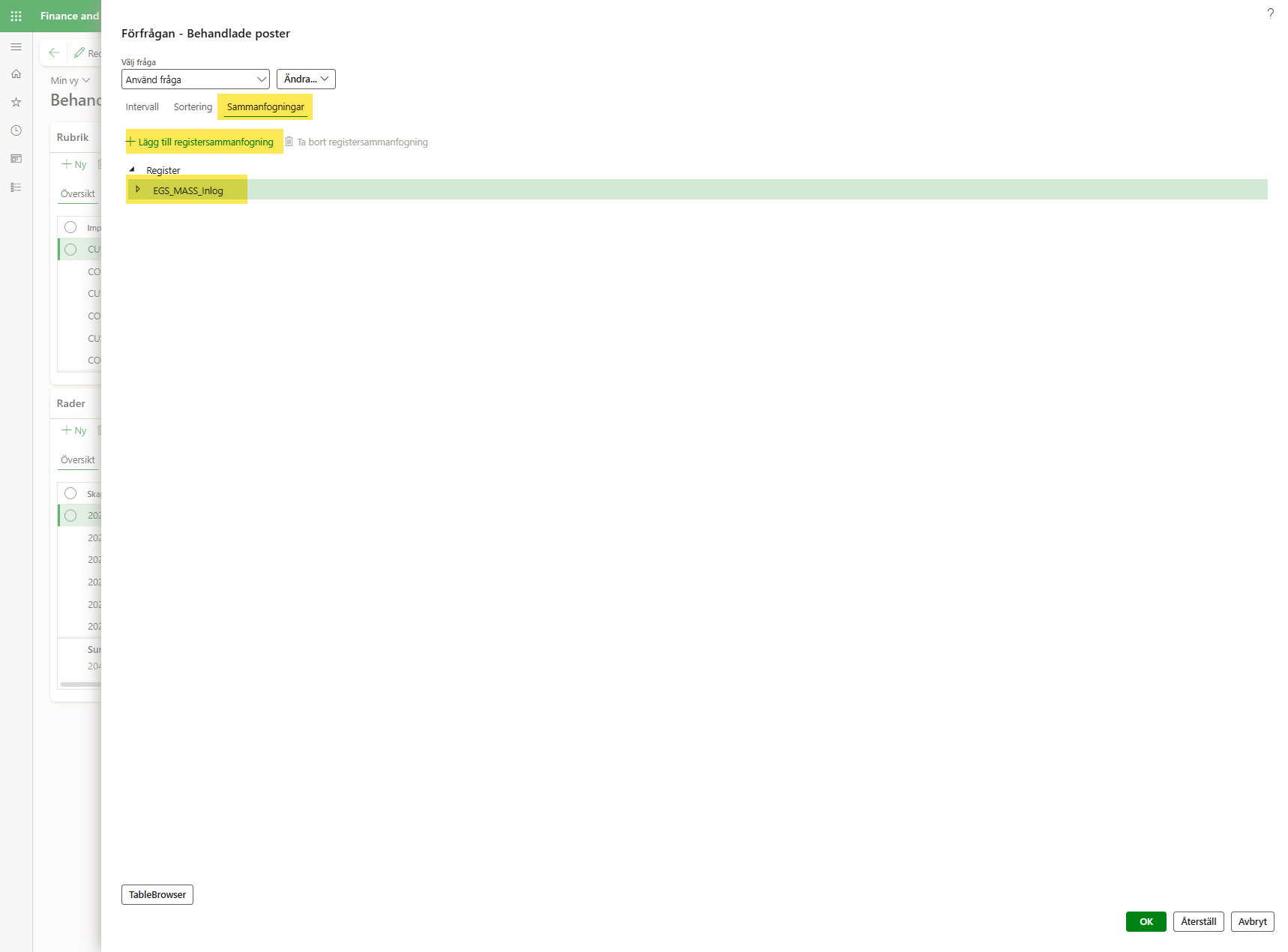Open the Använd fråga dropdown
Viewport: 1288px width, 952px height.
(195, 79)
